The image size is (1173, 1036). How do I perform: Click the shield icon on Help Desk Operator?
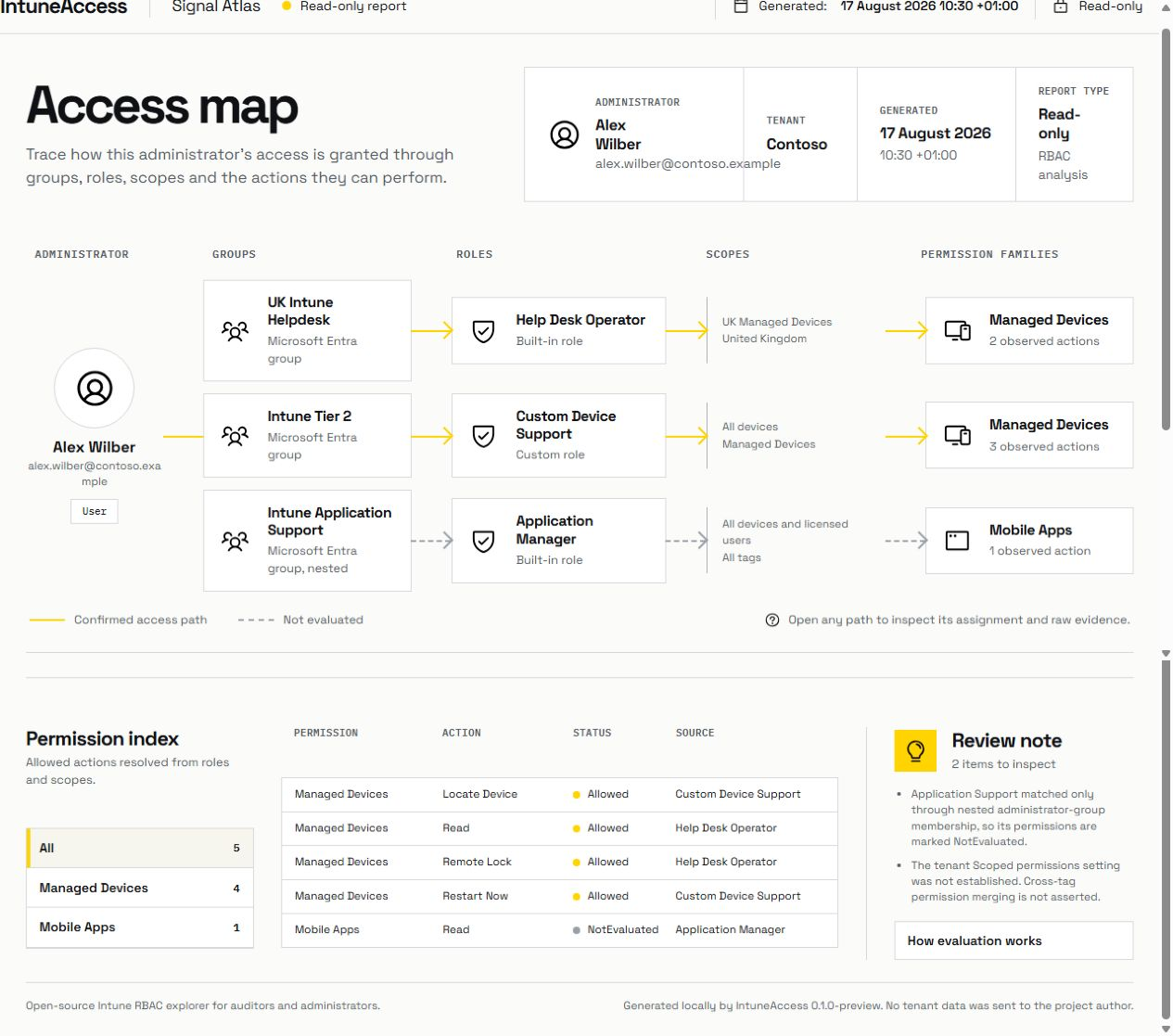(483, 331)
